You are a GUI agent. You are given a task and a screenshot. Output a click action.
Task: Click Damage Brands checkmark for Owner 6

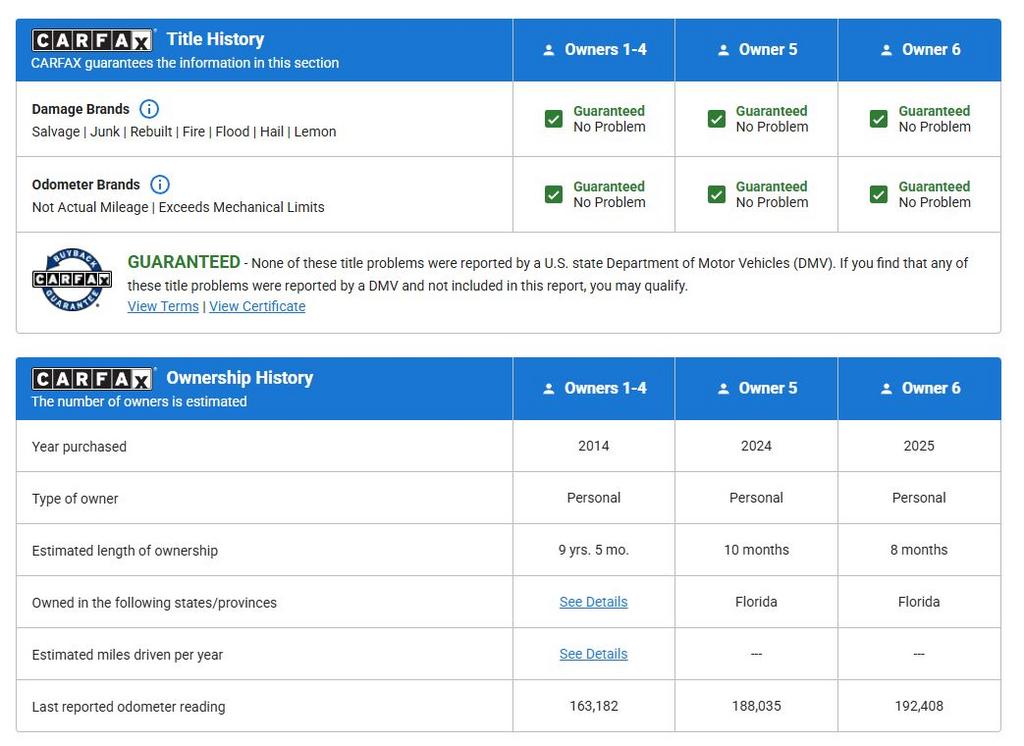878,119
